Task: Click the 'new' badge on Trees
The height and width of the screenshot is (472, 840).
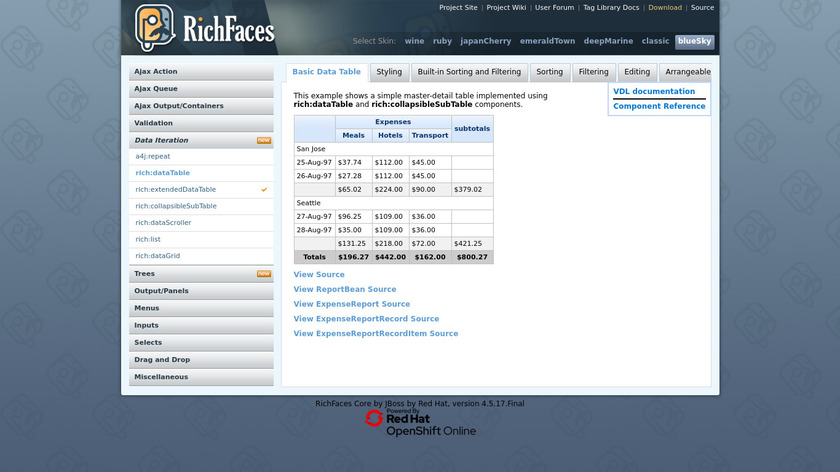Action: click(x=264, y=274)
